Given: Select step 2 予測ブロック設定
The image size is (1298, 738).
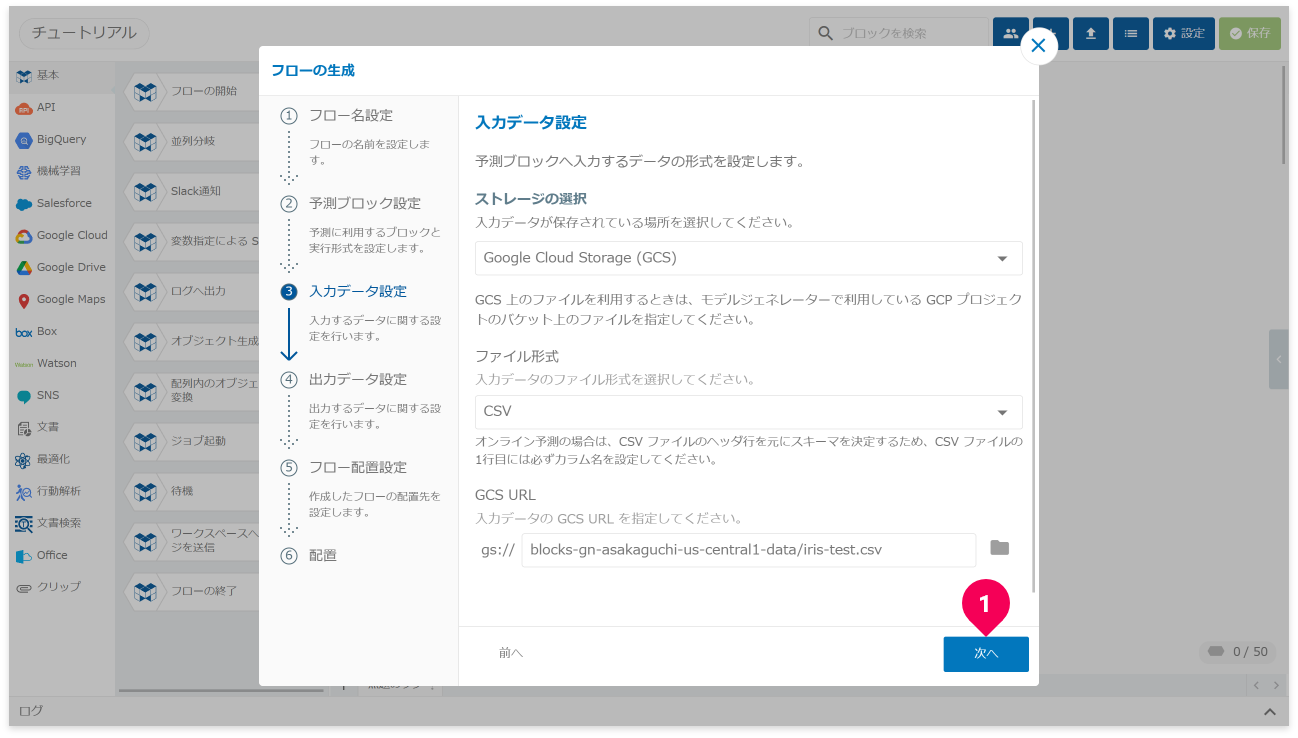Looking at the screenshot, I should point(351,203).
